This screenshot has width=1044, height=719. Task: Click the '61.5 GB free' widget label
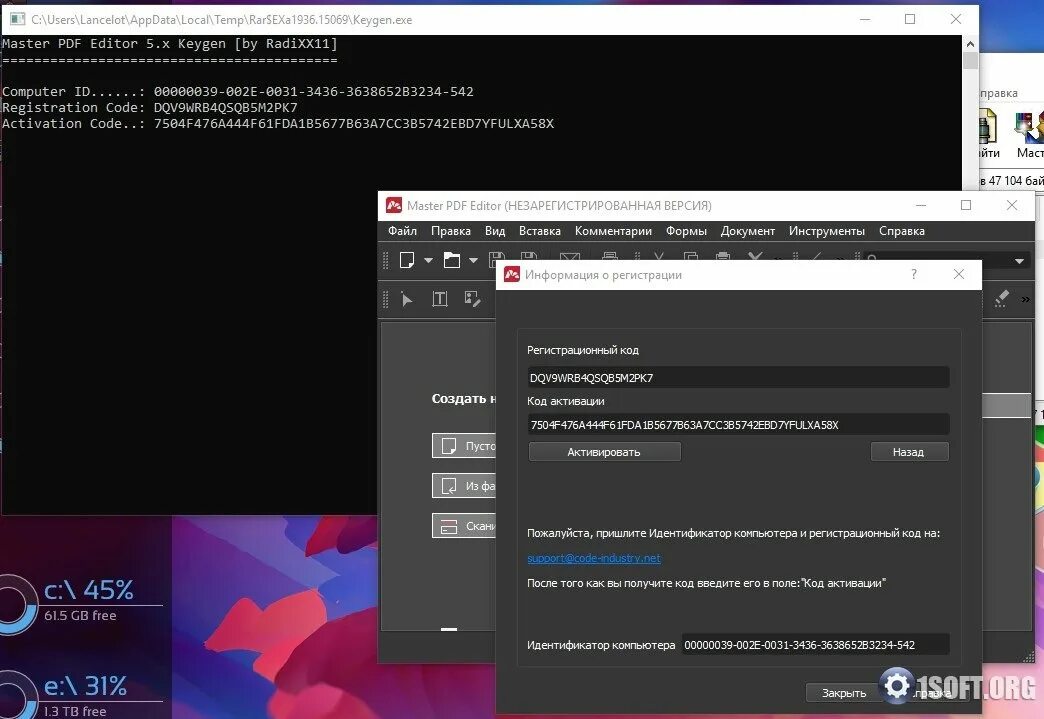[x=80, y=616]
